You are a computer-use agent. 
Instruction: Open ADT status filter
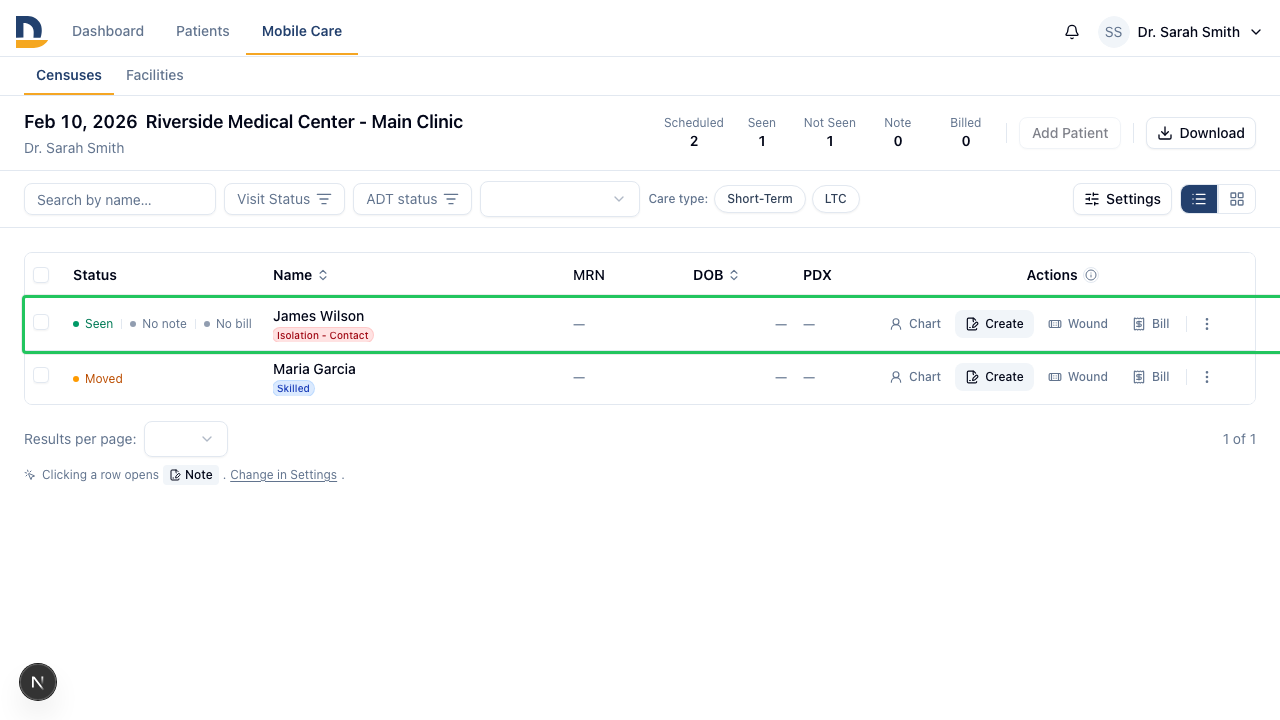click(412, 199)
